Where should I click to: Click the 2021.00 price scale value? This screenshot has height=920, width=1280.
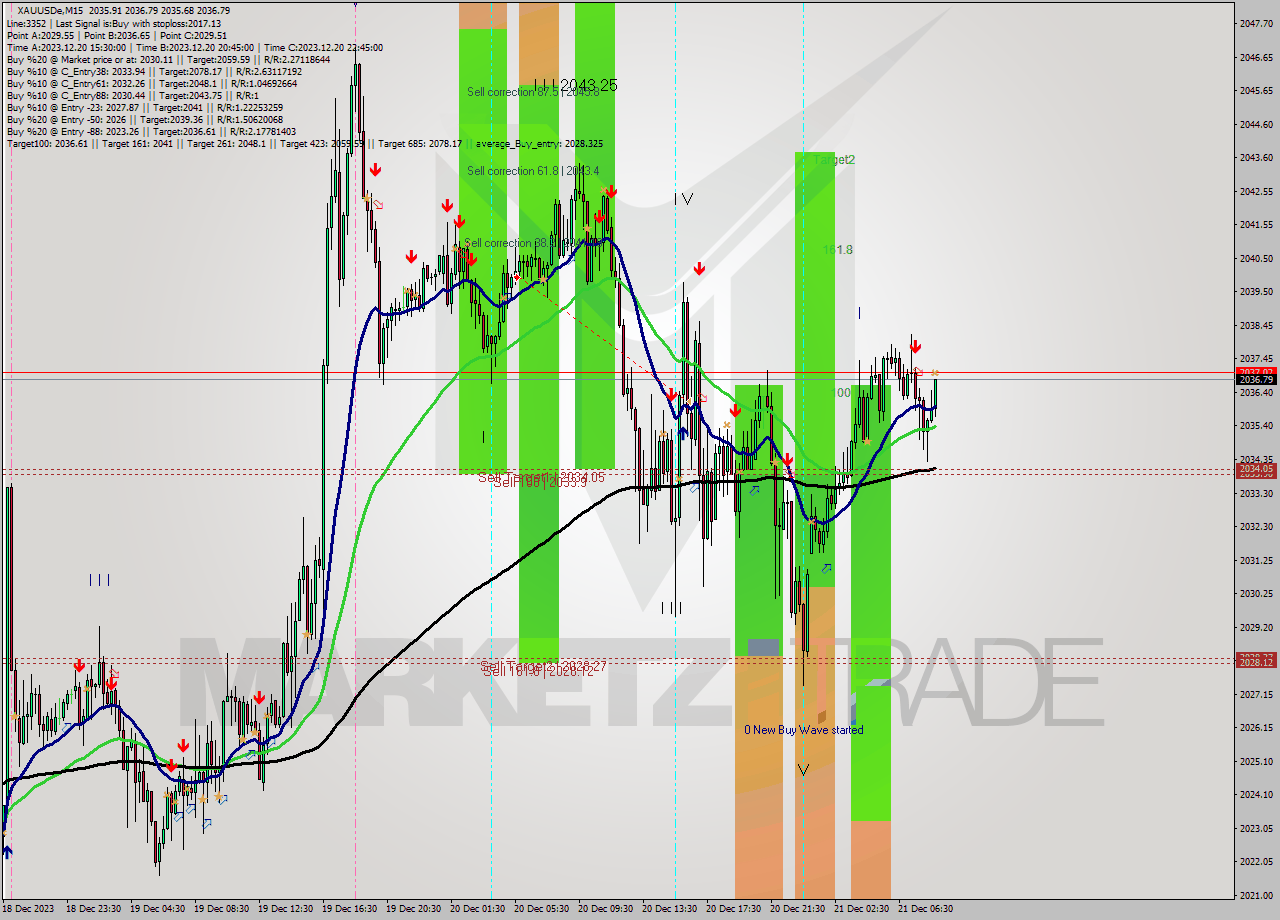[1256, 895]
